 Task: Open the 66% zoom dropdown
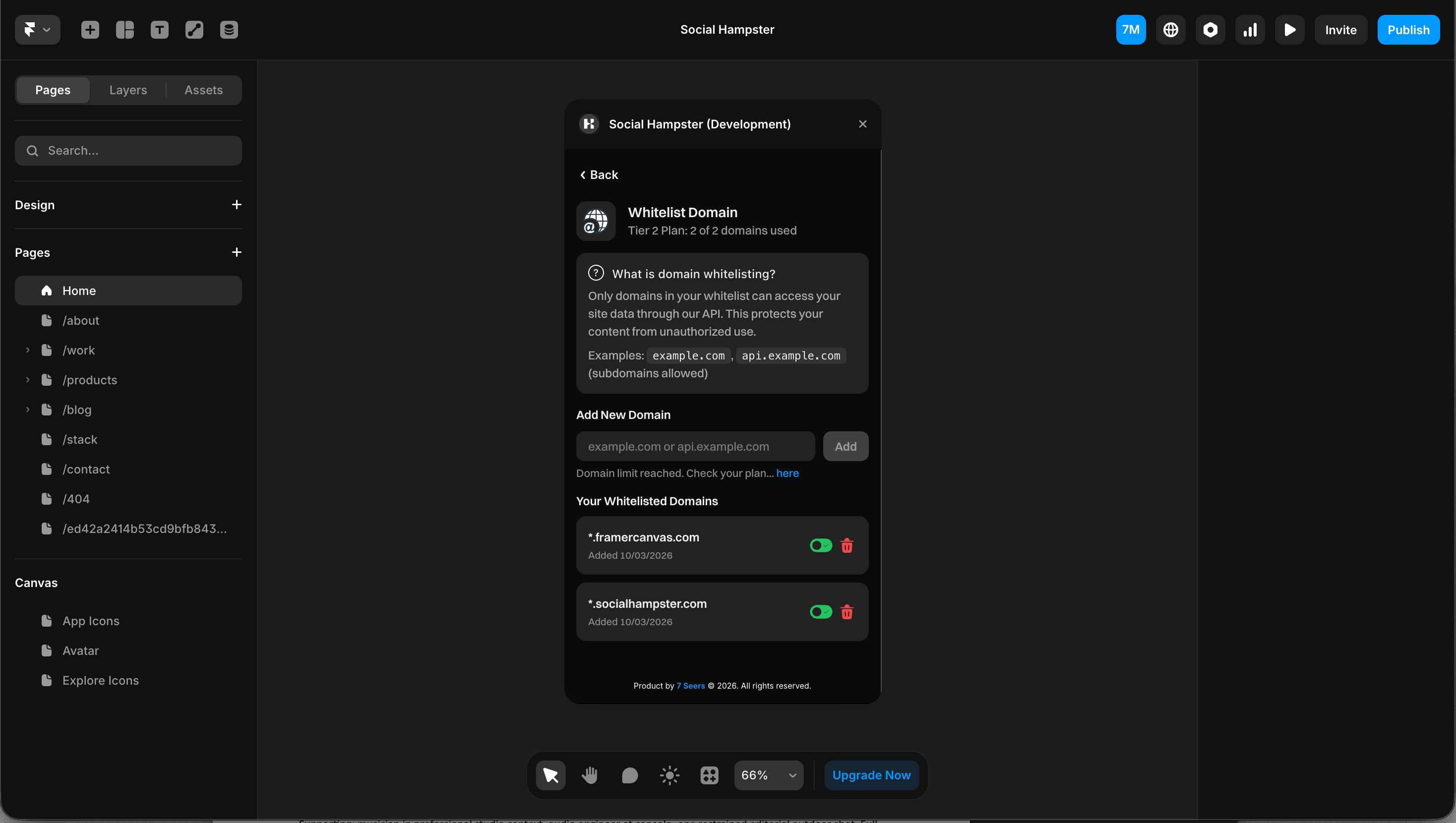tap(768, 775)
